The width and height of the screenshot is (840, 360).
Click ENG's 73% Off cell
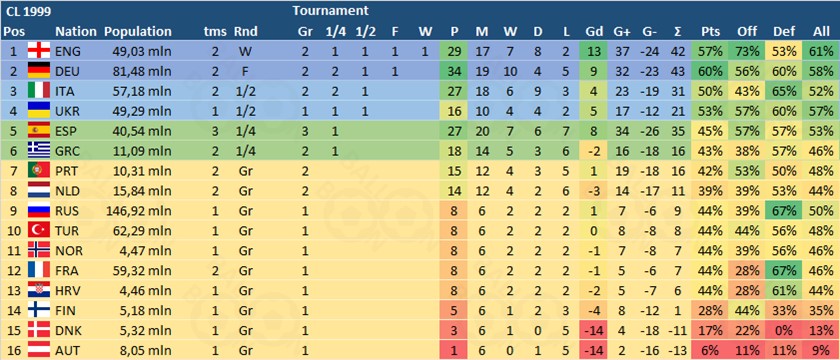[747, 51]
